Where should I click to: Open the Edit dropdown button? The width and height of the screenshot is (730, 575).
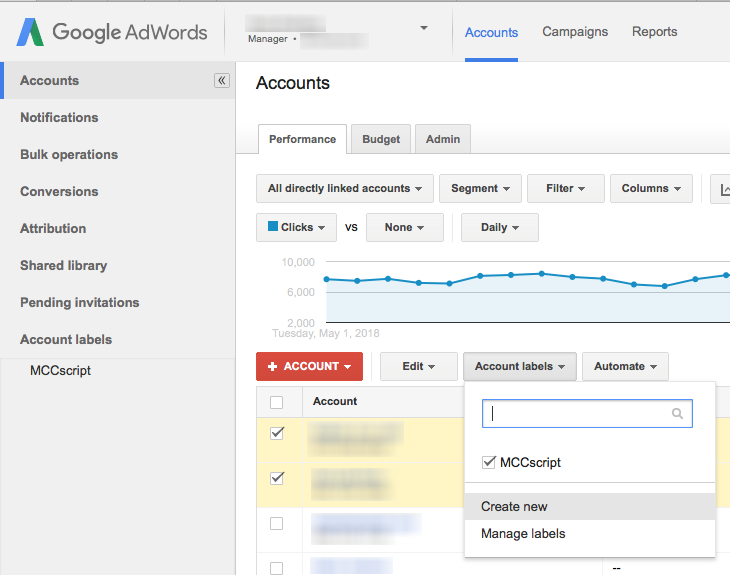click(x=419, y=366)
